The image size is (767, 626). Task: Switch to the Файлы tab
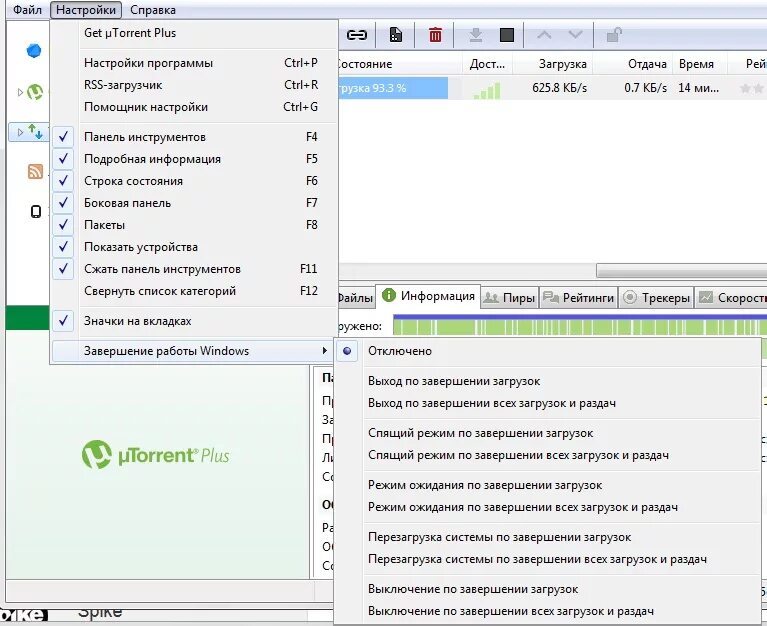tap(356, 297)
